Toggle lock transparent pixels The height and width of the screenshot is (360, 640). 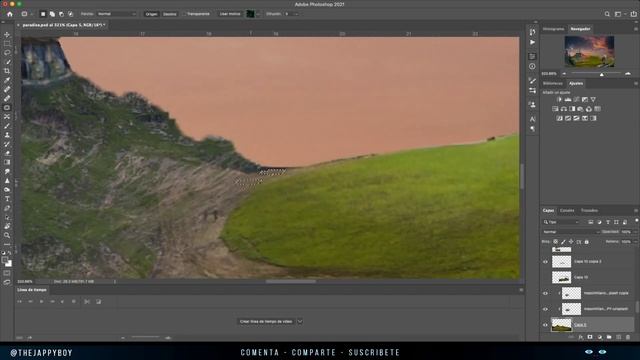coord(556,242)
